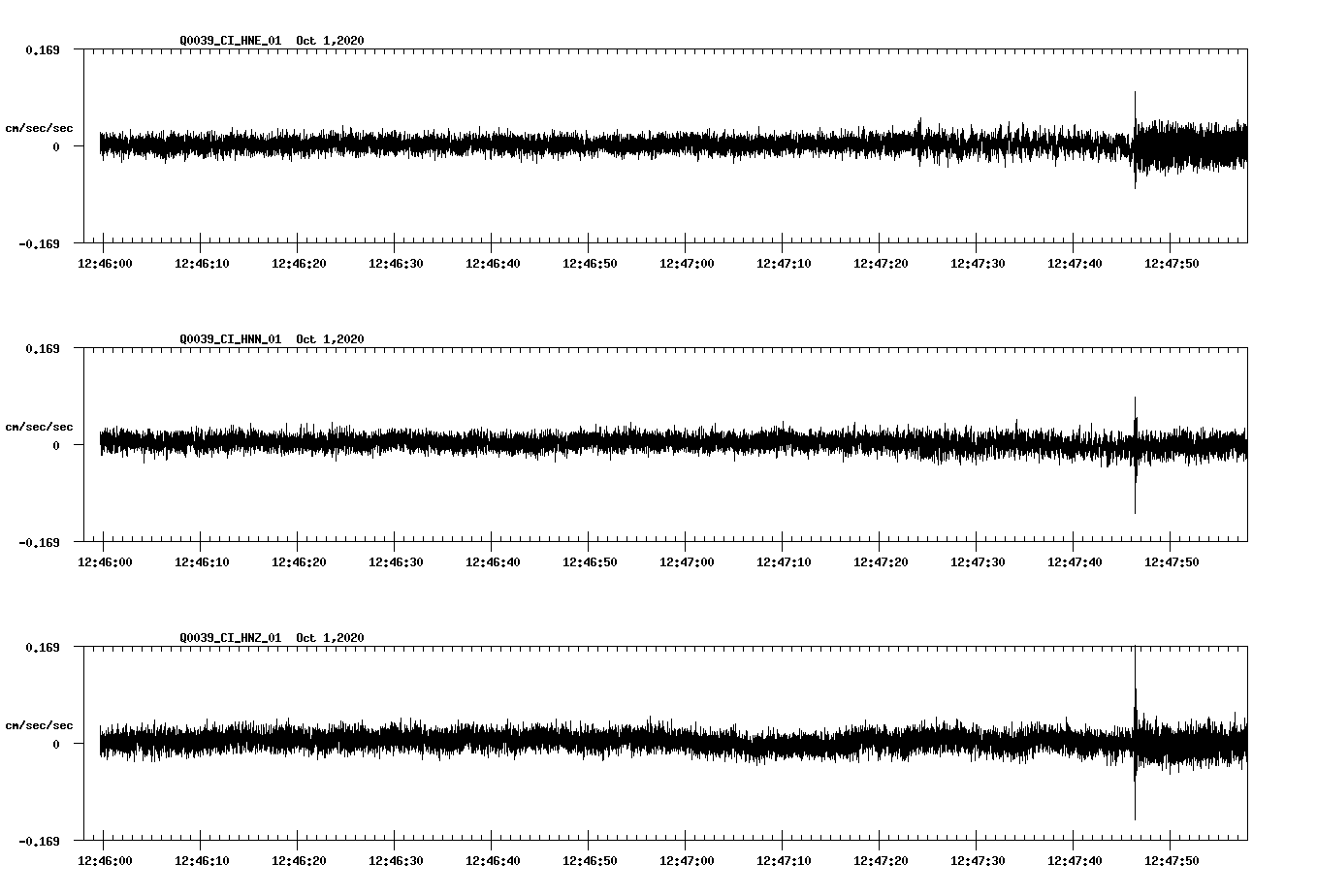Screen dimensions: 1317x896
Task: Select the 12:46:00 time tick on top axis
Action: [107, 263]
